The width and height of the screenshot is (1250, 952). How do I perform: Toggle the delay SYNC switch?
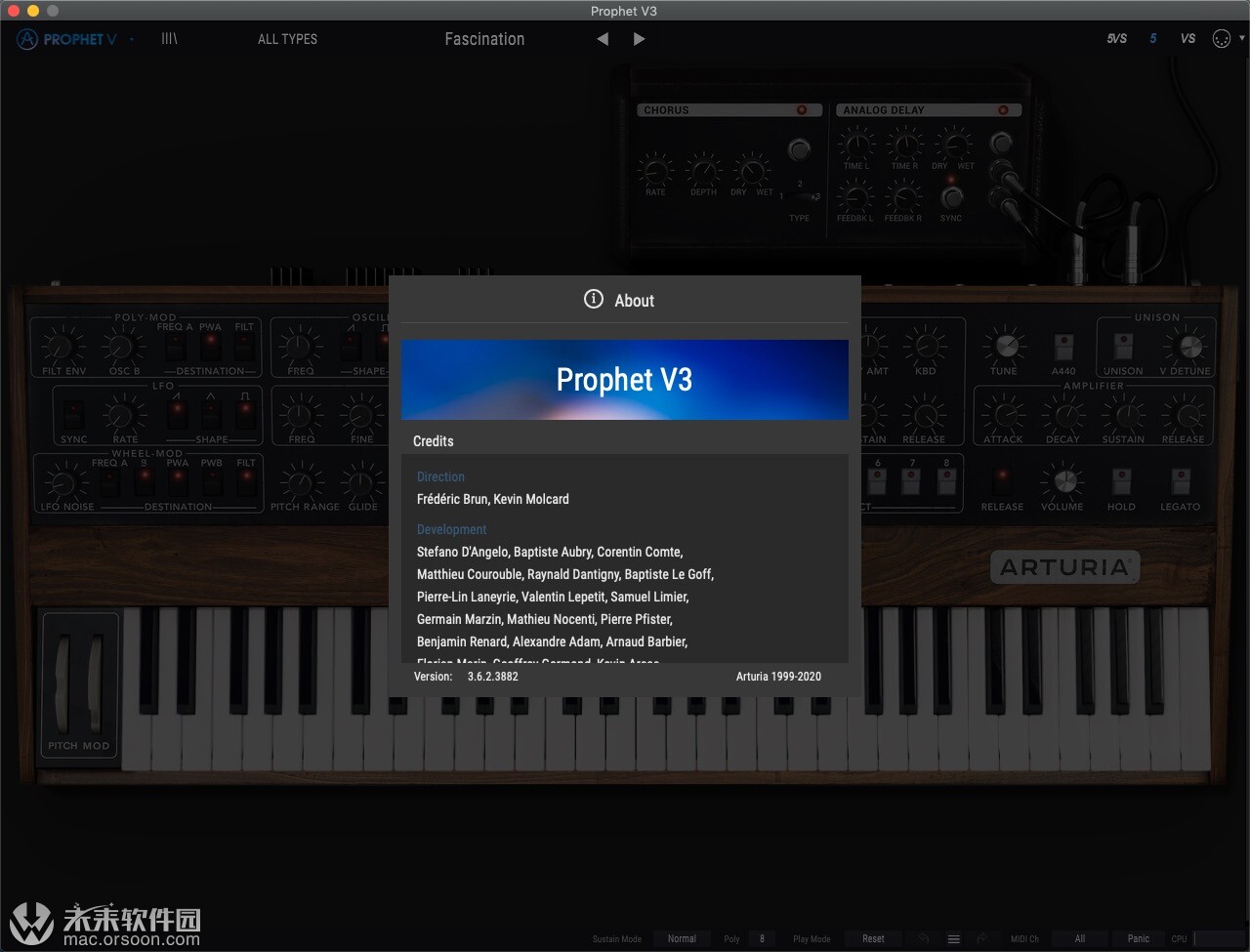coord(952,197)
